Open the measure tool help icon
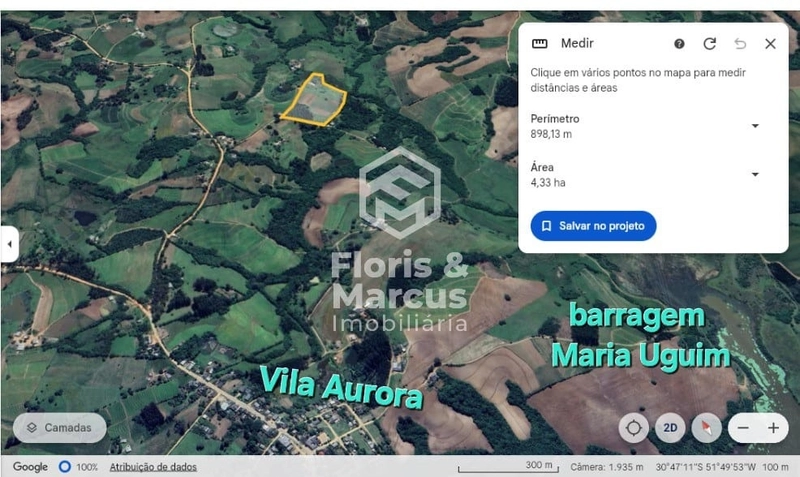The height and width of the screenshot is (477, 800). [x=679, y=44]
